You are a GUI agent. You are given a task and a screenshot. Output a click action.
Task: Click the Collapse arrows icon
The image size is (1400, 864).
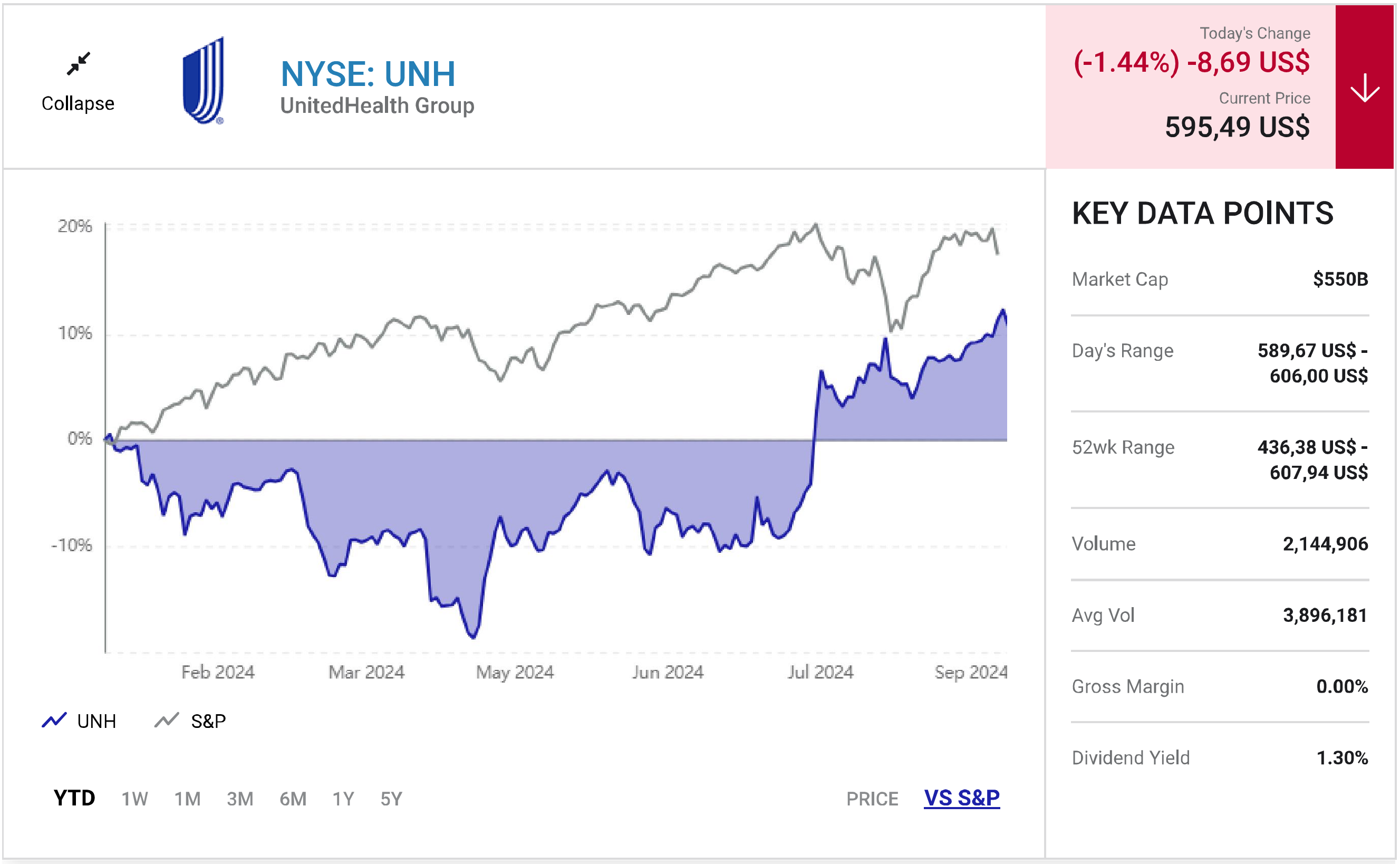point(78,63)
